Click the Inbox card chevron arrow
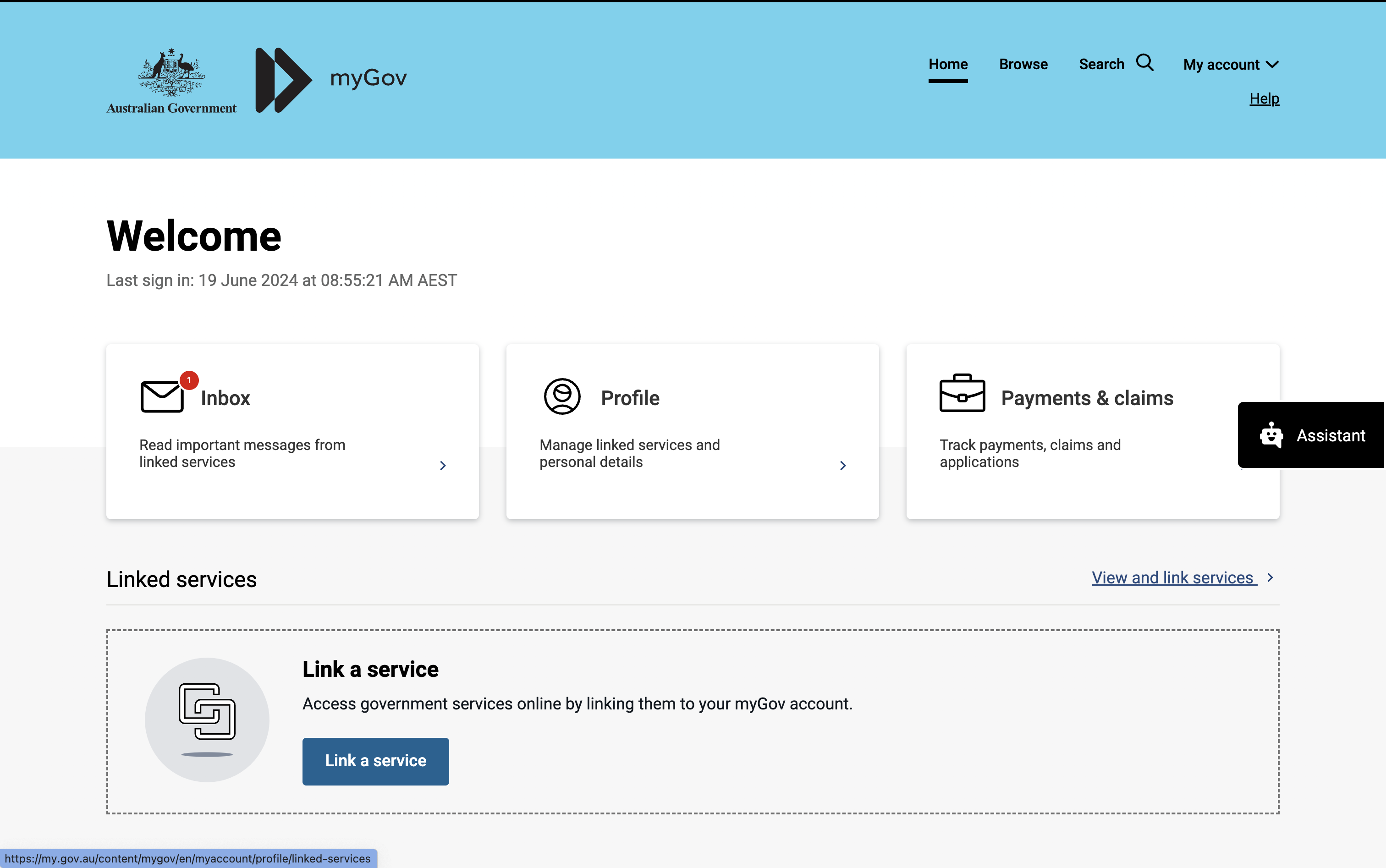Viewport: 1386px width, 868px height. pyautogui.click(x=442, y=465)
